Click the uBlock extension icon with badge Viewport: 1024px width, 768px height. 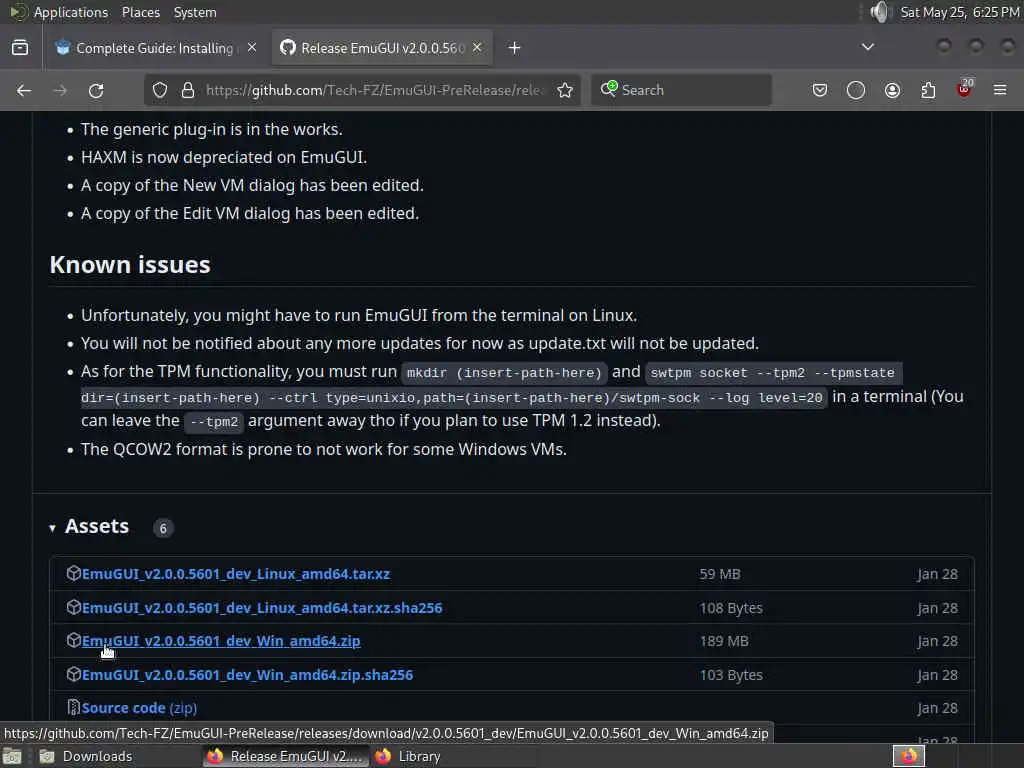pyautogui.click(x=965, y=89)
